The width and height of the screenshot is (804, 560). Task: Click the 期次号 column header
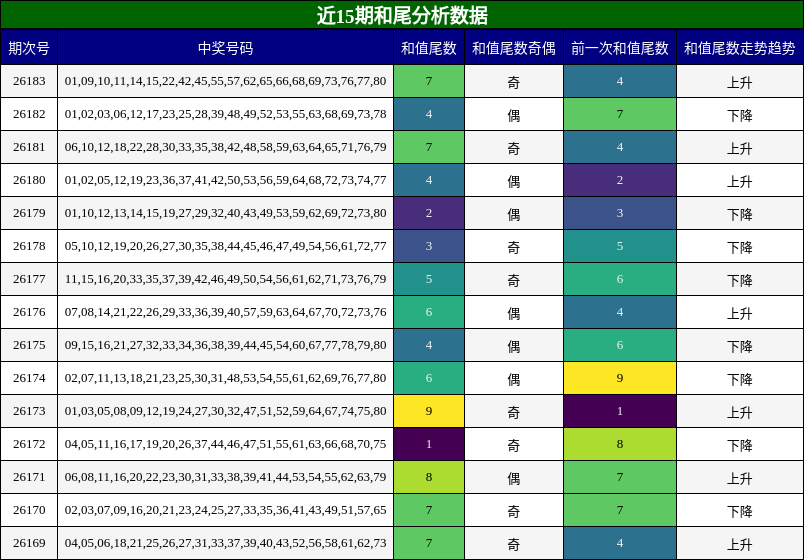29,48
